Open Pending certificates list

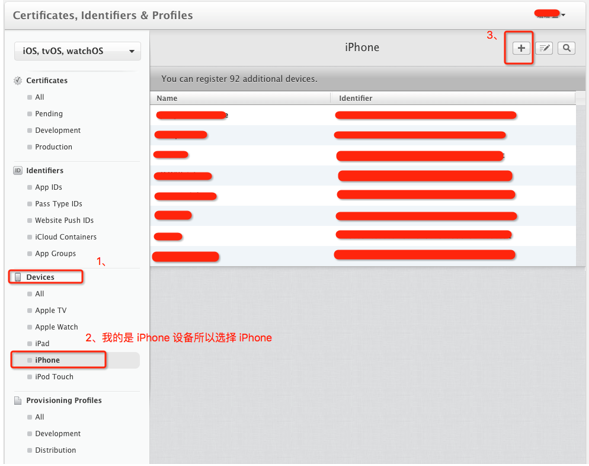coord(49,114)
